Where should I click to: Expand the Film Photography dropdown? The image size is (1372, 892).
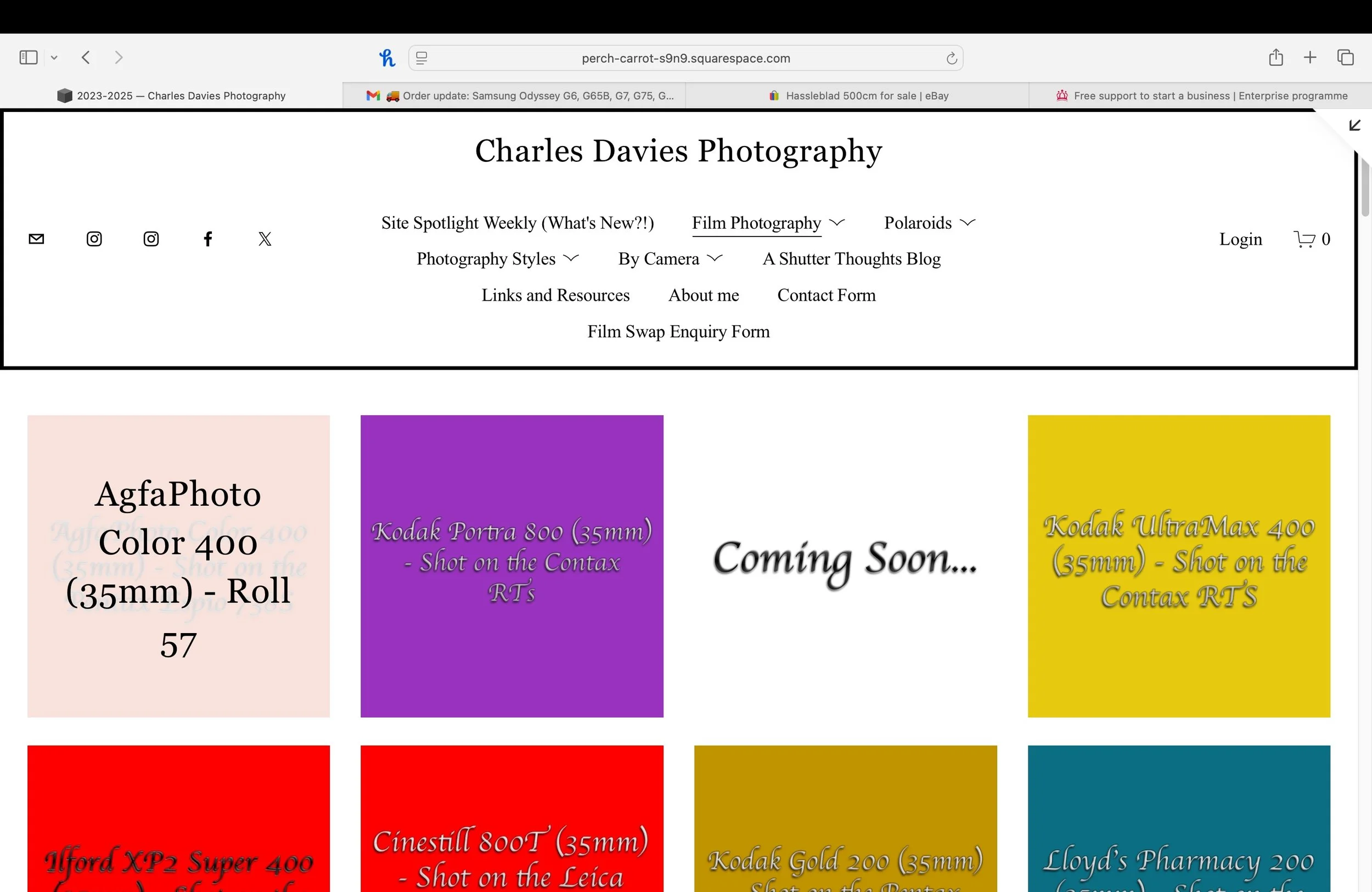pyautogui.click(x=836, y=222)
